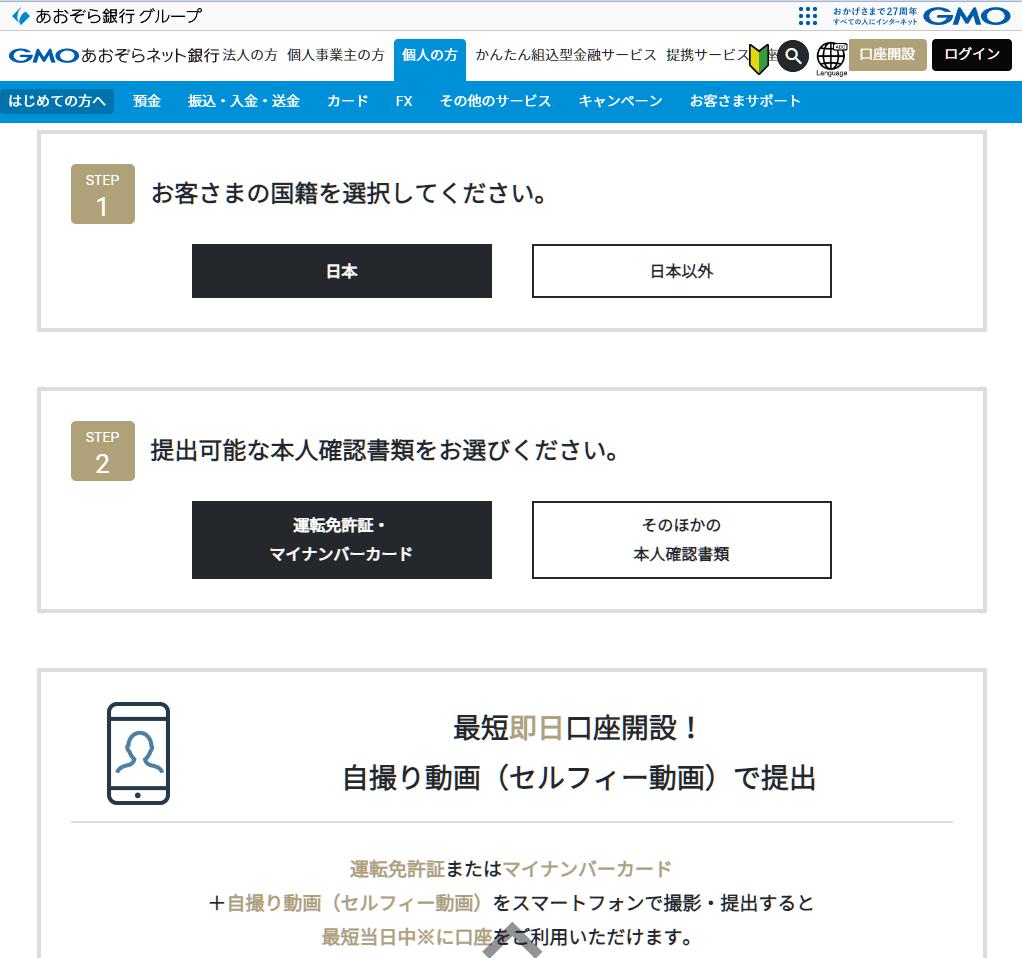Screen dimensions: 1022x958
Task: Choose そのほかの本人確認書類 as your document
Action: [x=682, y=540]
